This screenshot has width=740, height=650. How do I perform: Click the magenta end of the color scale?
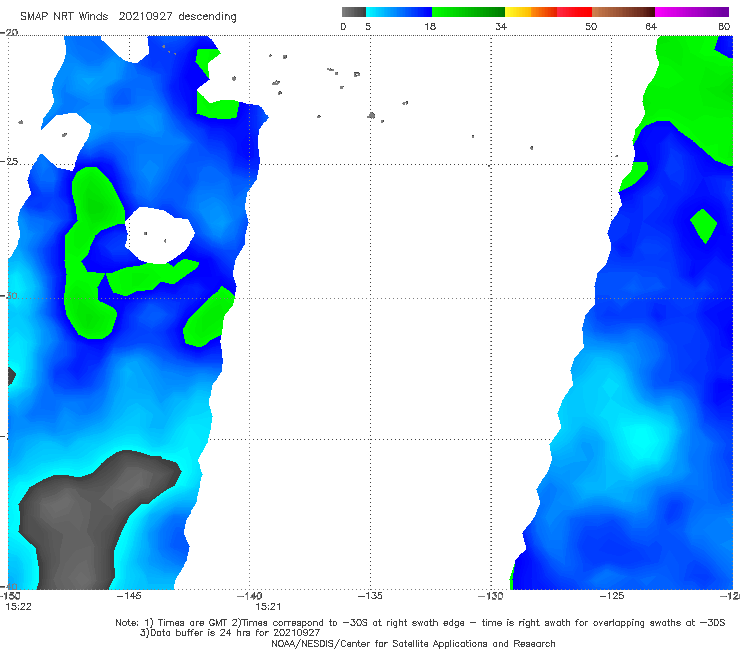691,12
